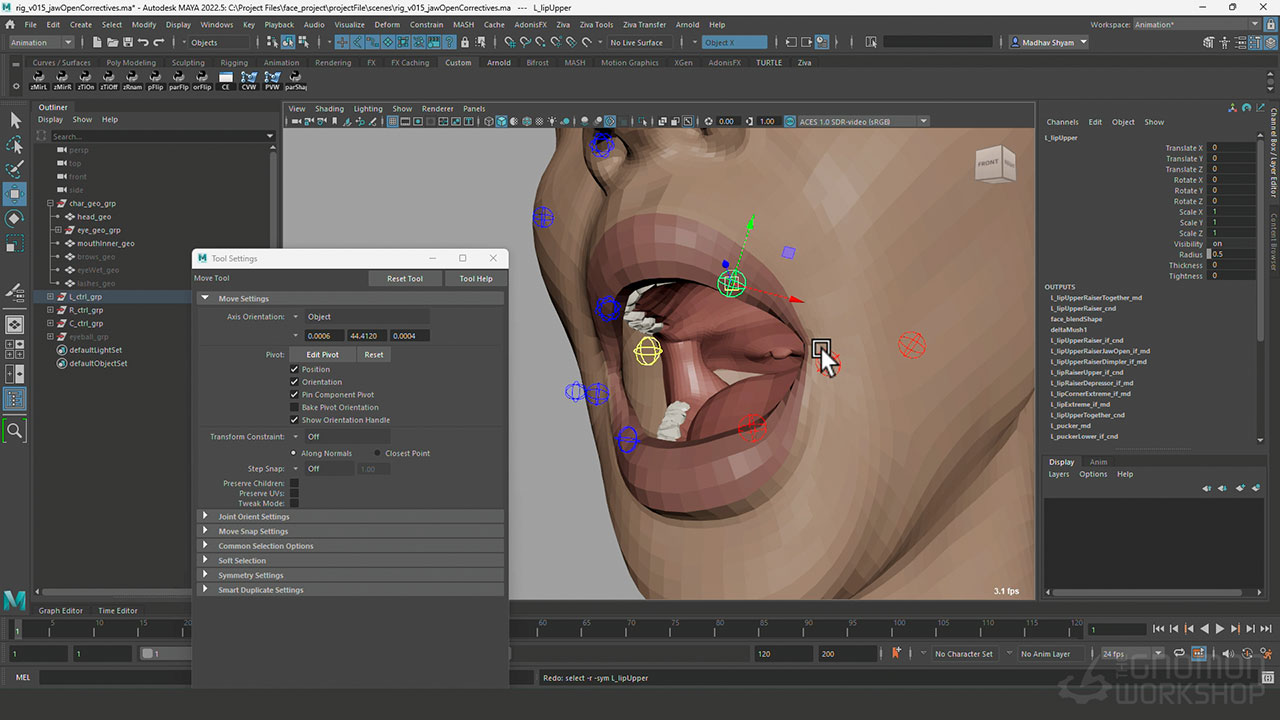Uncheck the Pin Component Pivot checkbox
This screenshot has width=1280, height=720.
[x=294, y=395]
